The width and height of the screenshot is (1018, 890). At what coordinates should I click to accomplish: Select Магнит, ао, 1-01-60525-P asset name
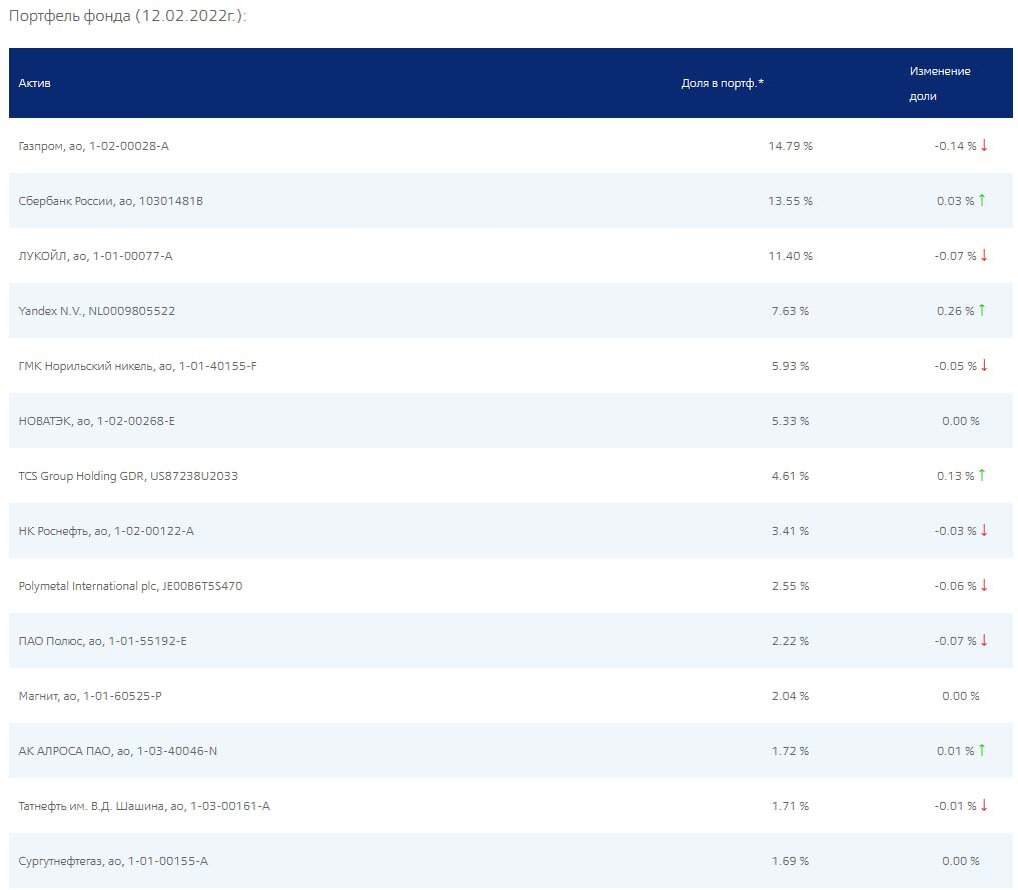click(x=90, y=696)
